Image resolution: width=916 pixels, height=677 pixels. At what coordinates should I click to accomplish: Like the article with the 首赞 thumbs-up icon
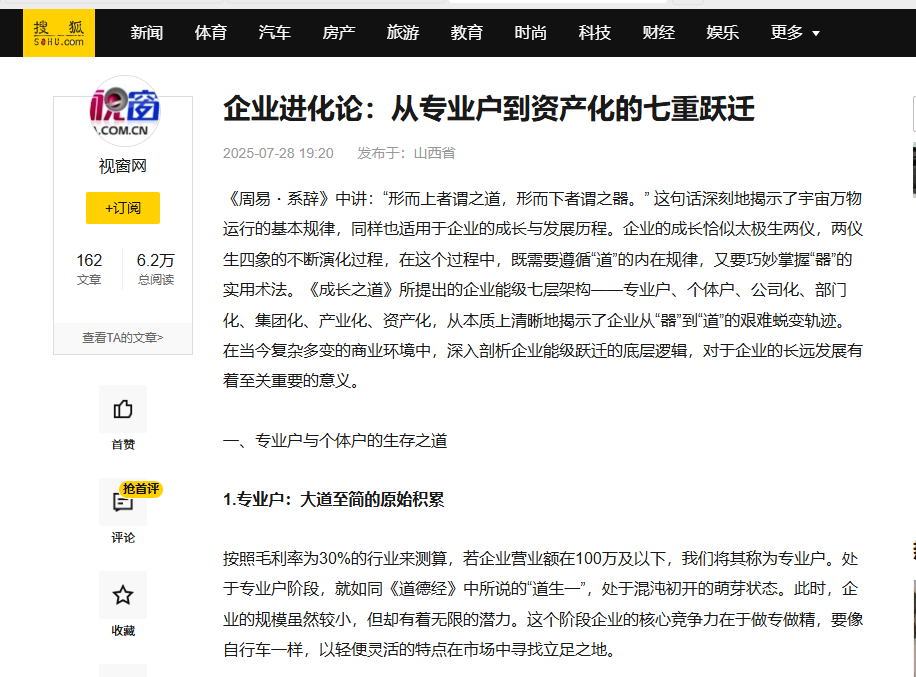(x=123, y=409)
